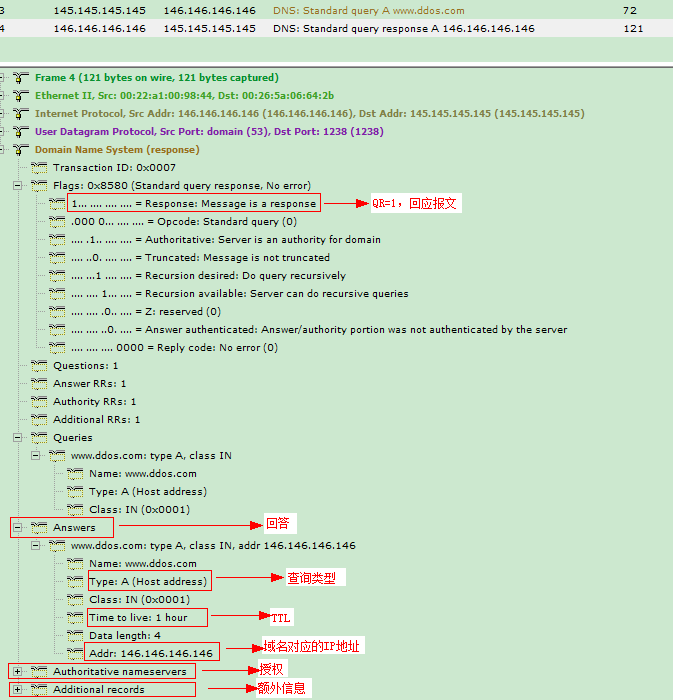Viewport: 673px width, 700px height.
Task: Click icon beside User Datagram Protocol
Action: point(21,132)
